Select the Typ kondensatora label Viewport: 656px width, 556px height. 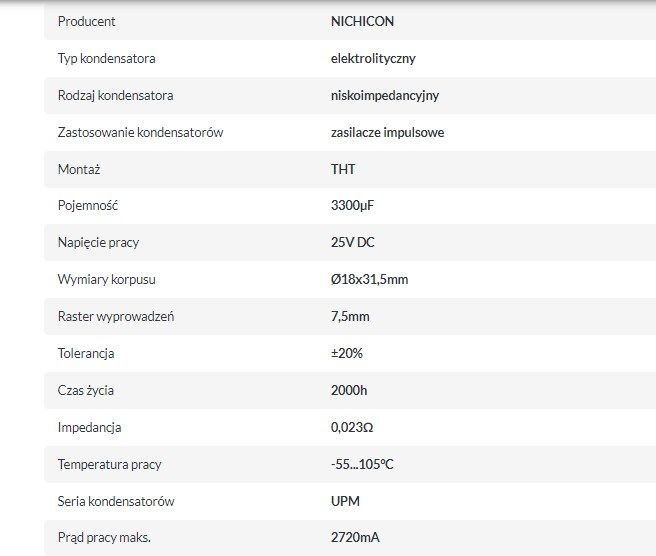[107, 59]
